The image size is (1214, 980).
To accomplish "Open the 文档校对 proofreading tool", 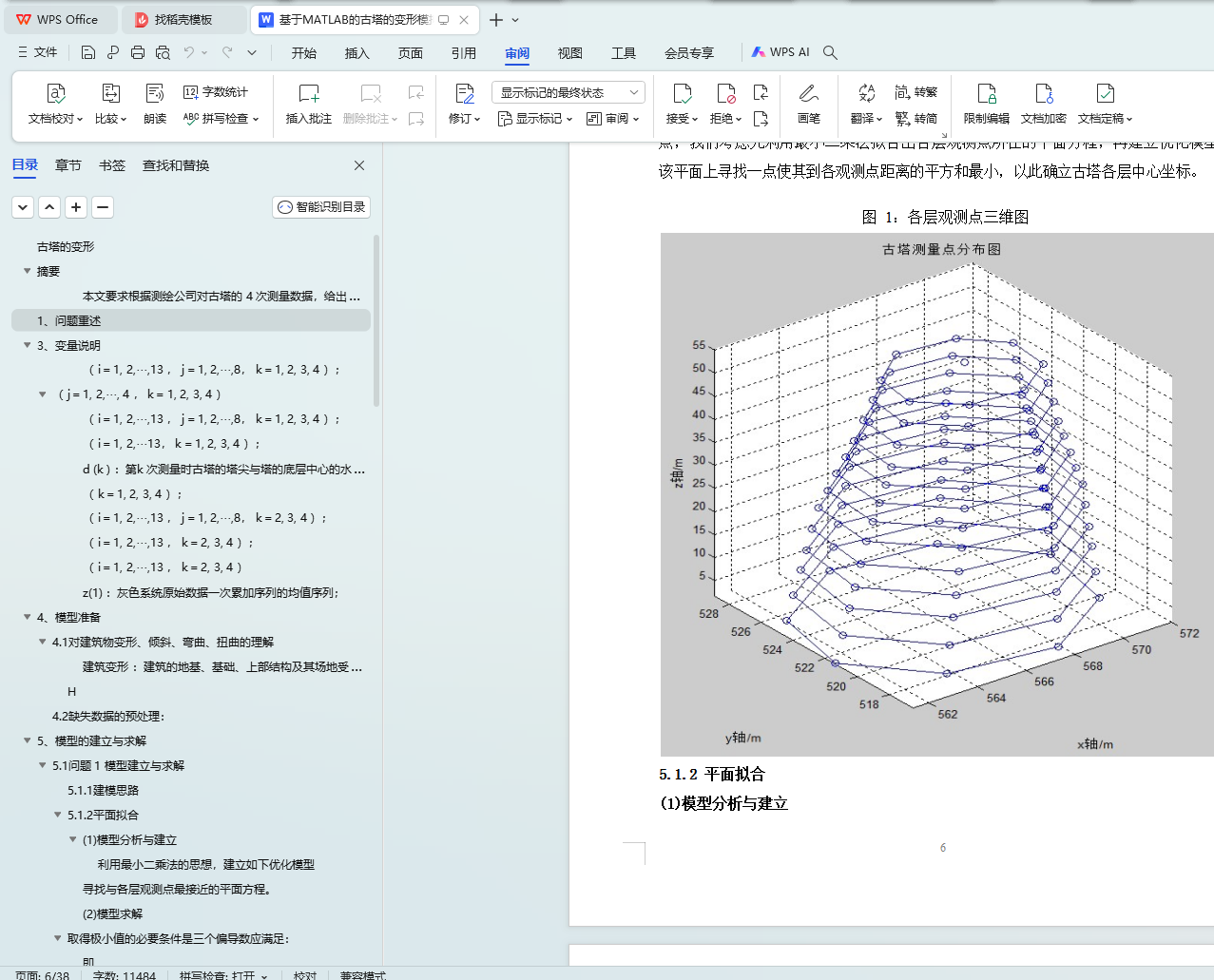I will click(x=55, y=104).
